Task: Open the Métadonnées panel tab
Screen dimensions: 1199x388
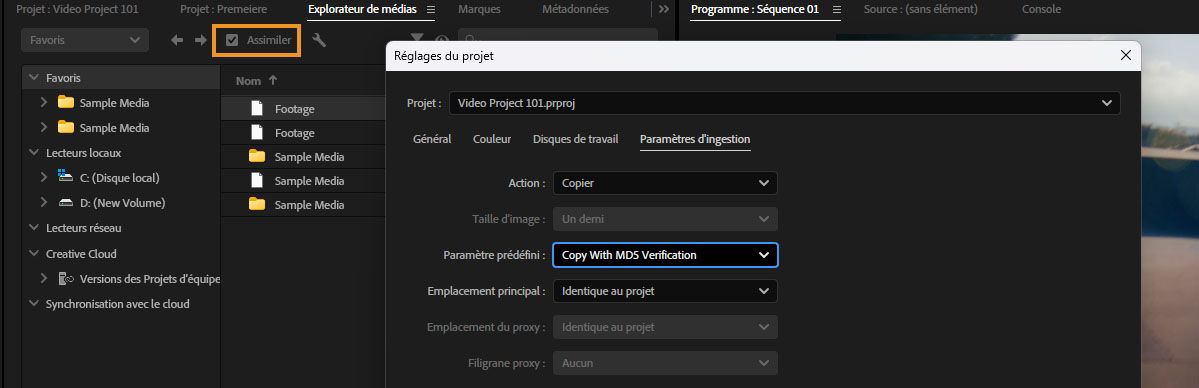Action: point(575,9)
